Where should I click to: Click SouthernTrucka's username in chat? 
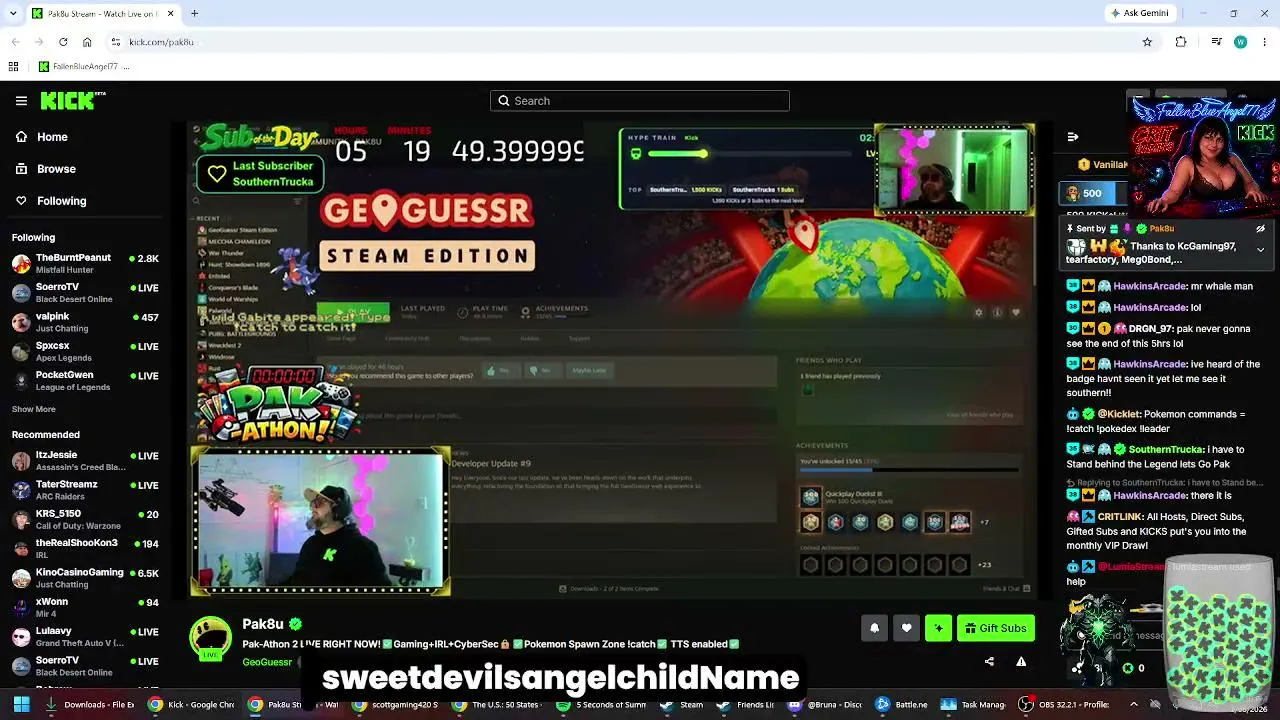1165,450
